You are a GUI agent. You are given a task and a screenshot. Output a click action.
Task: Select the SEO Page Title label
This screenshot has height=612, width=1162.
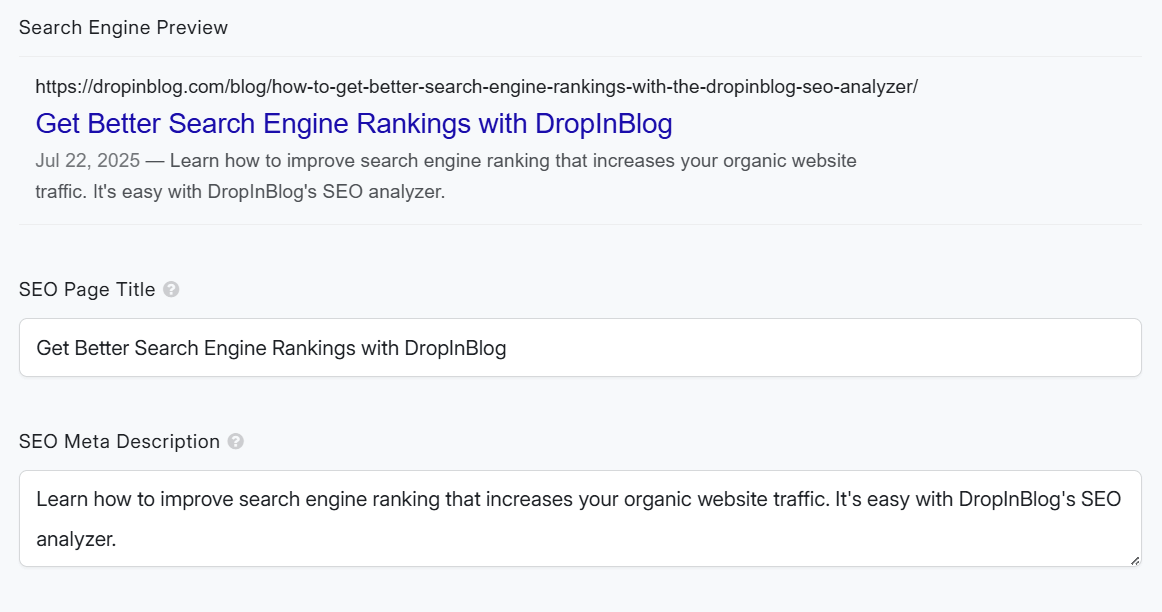87,290
